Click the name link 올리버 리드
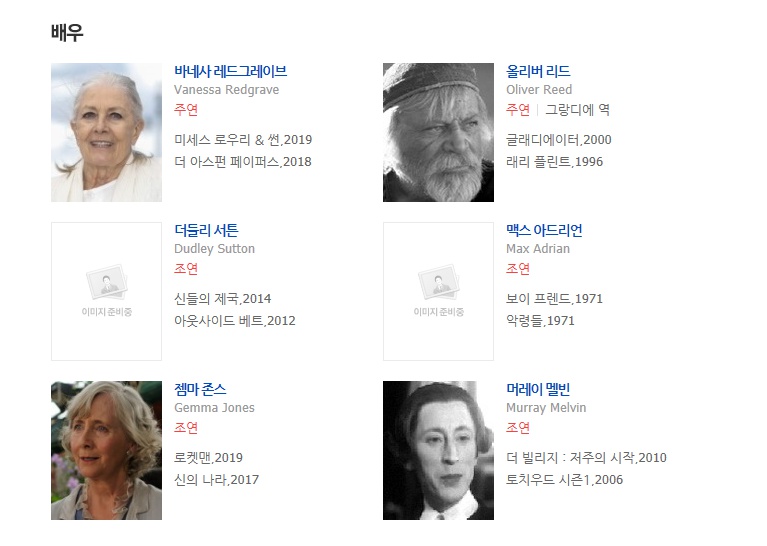 coord(538,71)
